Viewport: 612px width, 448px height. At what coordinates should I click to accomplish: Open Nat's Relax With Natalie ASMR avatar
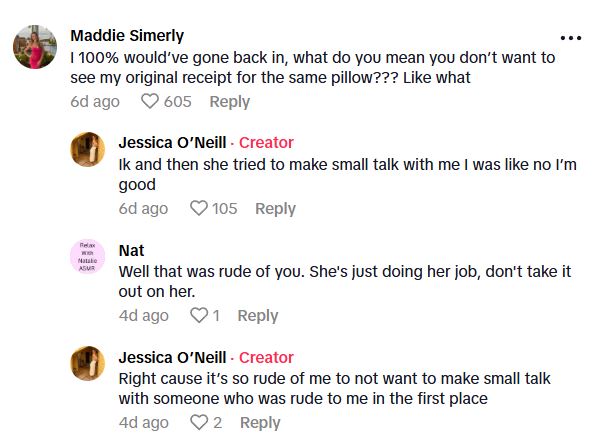88,255
